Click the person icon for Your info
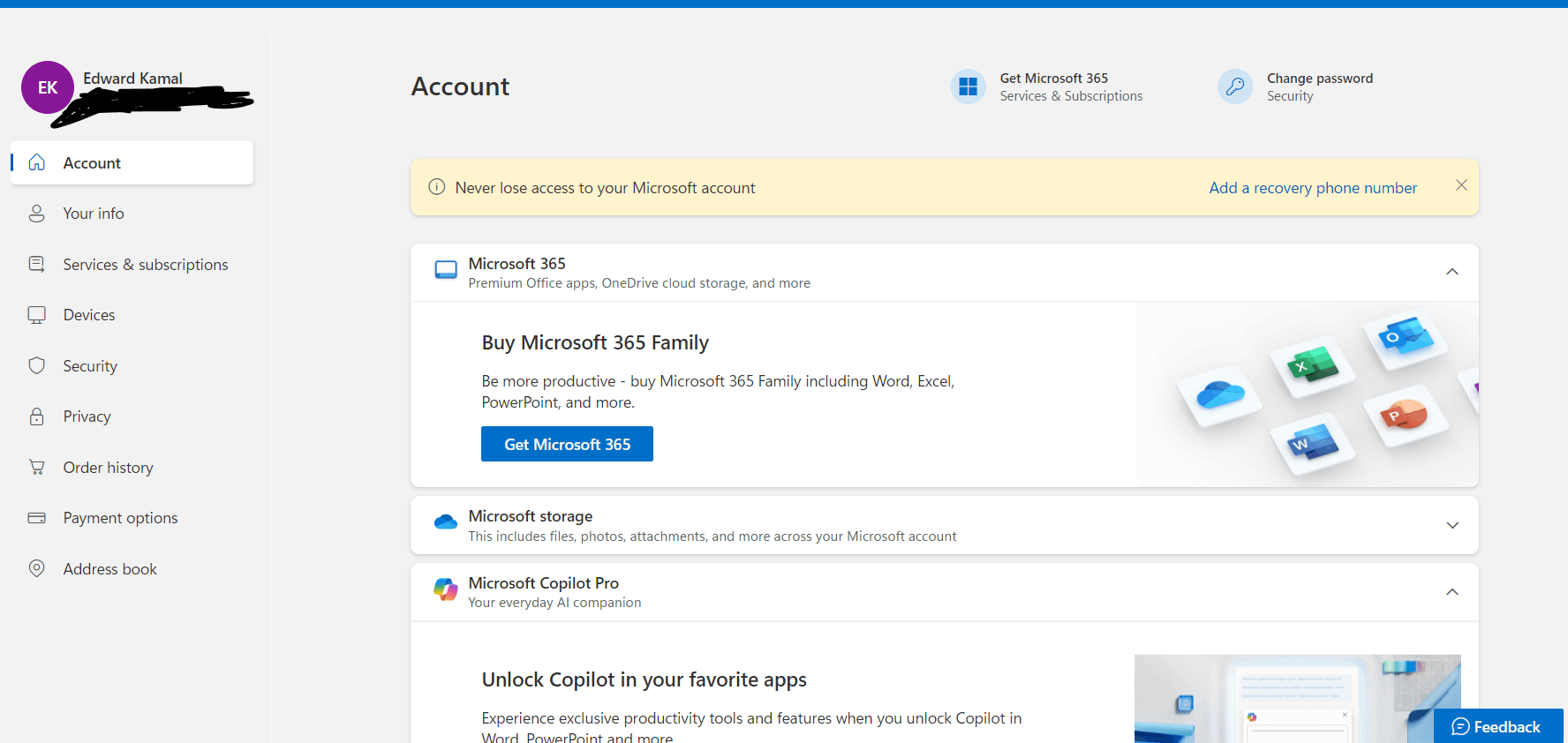This screenshot has width=1568, height=743. coord(36,214)
